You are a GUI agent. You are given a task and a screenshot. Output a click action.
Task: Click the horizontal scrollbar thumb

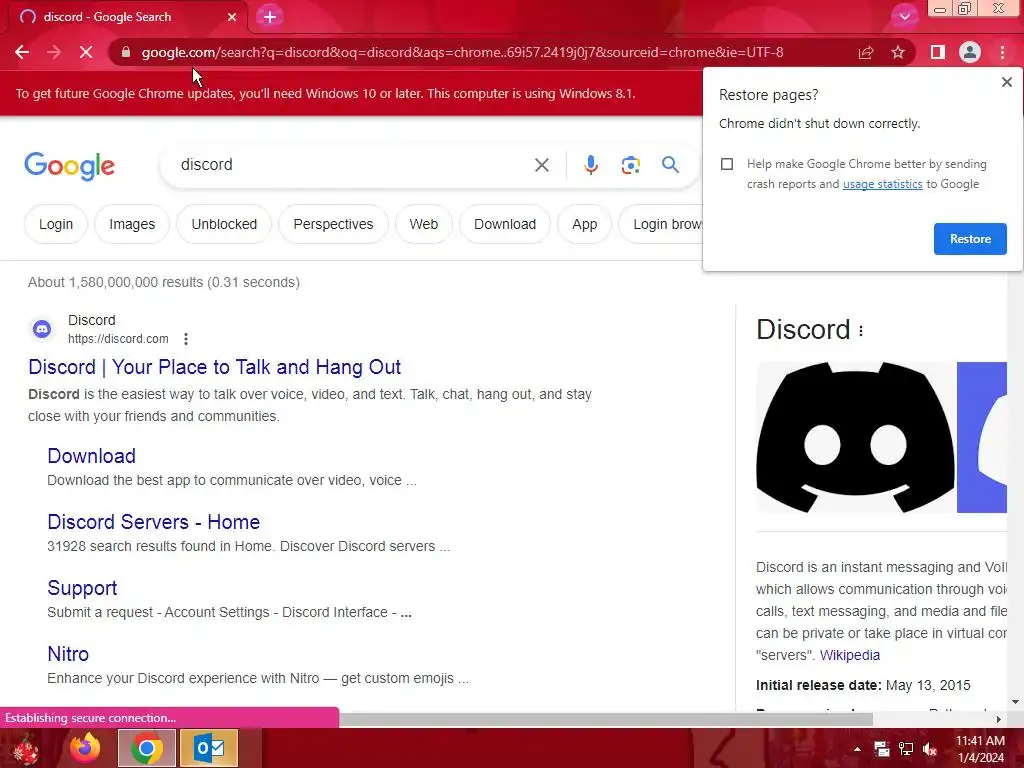click(605, 719)
